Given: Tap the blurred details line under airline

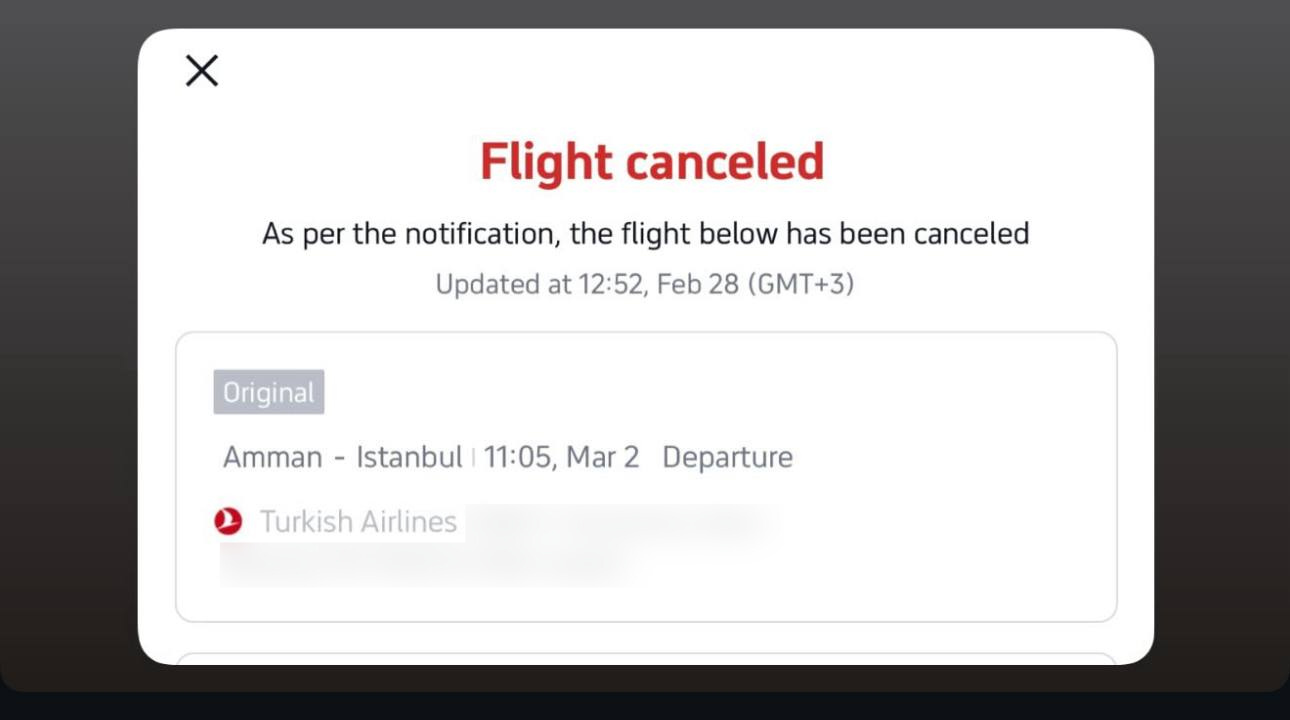Looking at the screenshot, I should pos(420,566).
